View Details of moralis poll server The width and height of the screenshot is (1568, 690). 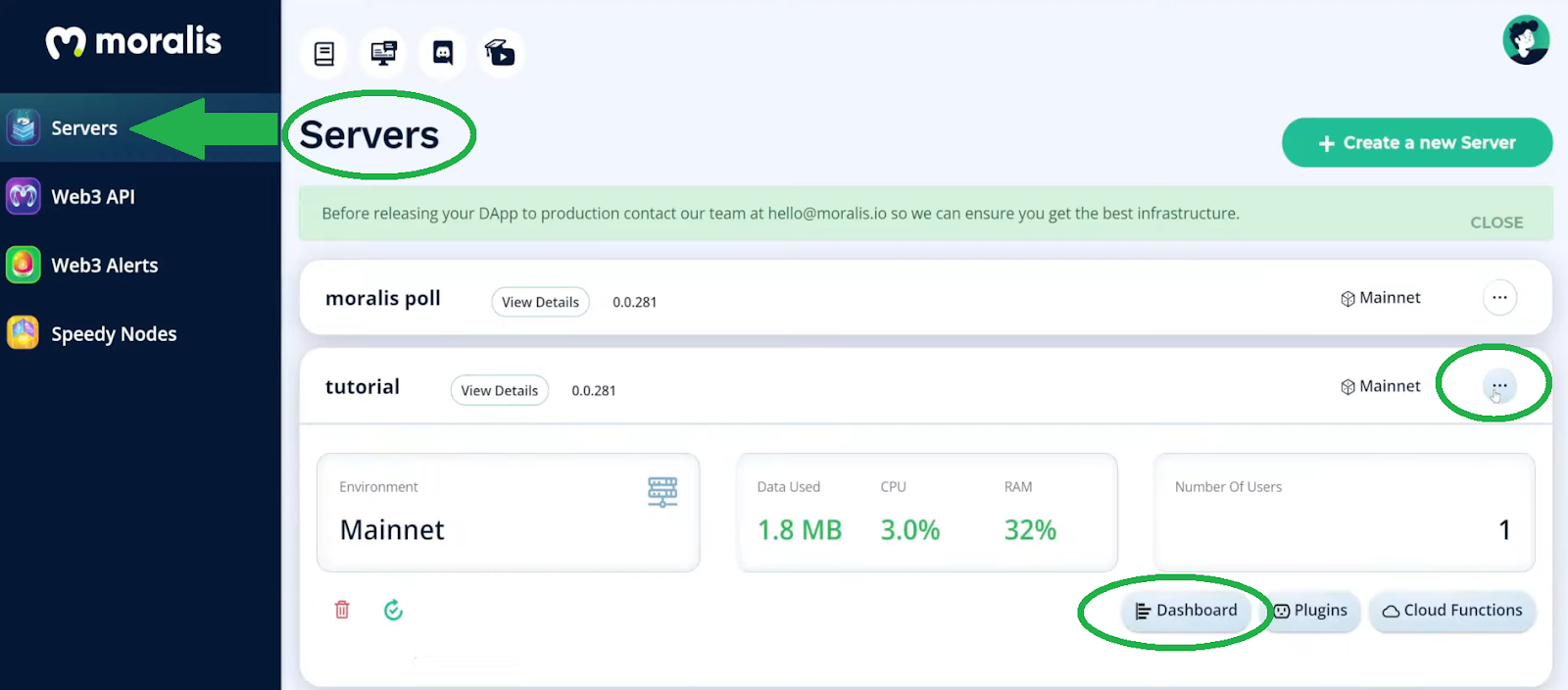click(x=540, y=302)
